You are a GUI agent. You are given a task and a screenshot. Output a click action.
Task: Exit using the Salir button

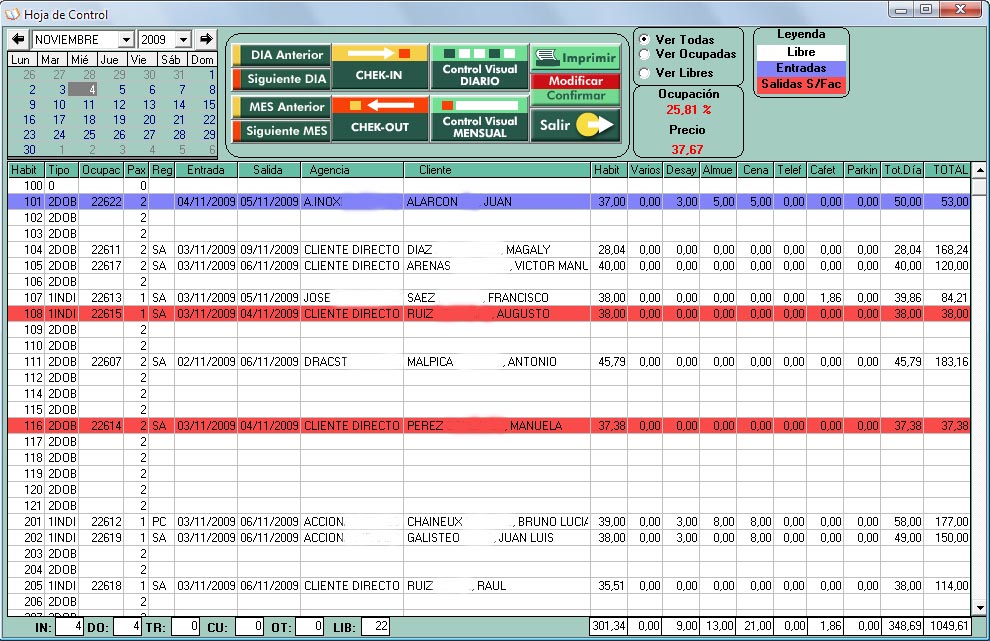click(575, 125)
